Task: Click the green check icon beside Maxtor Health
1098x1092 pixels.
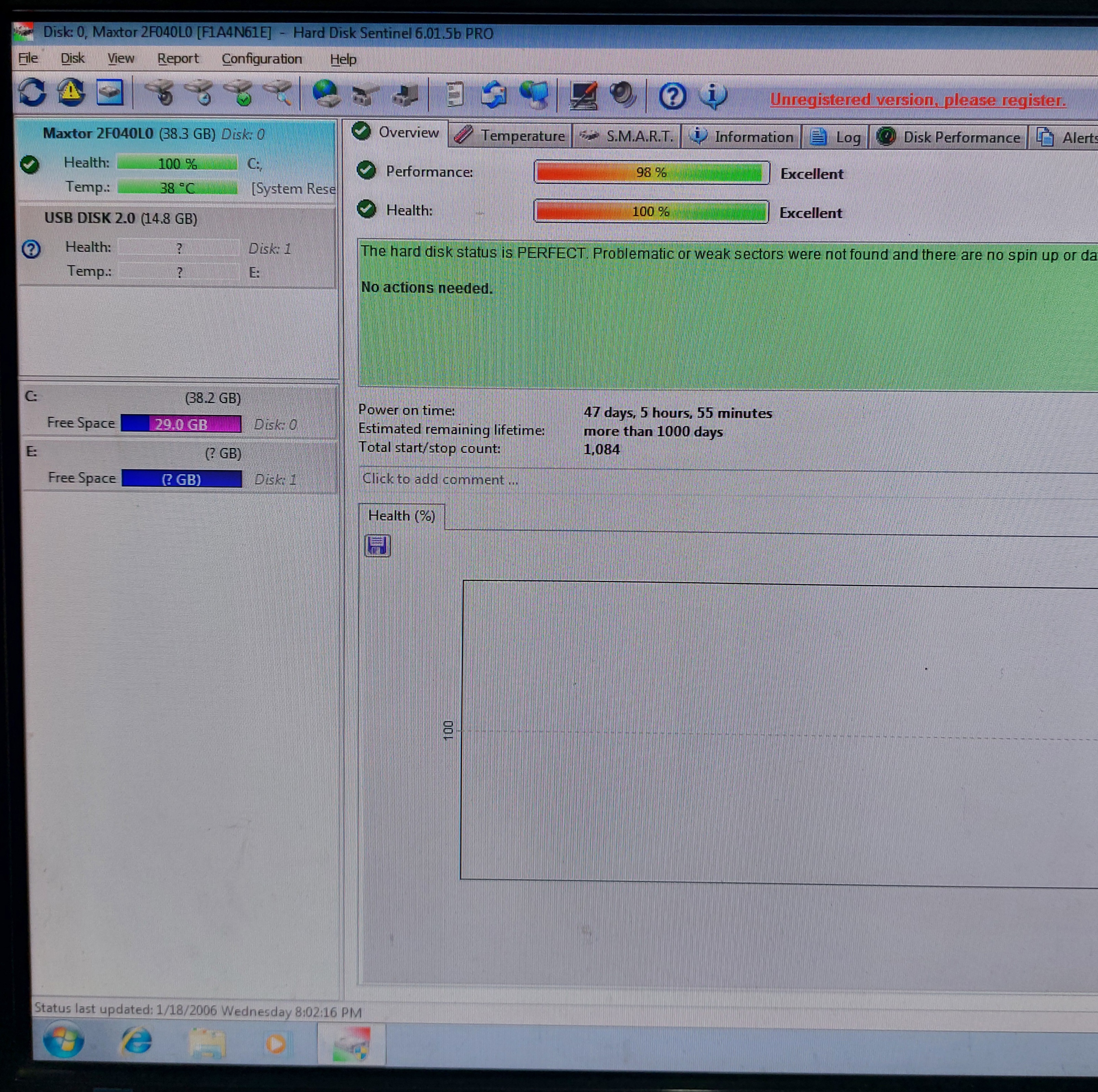Action: [29, 165]
